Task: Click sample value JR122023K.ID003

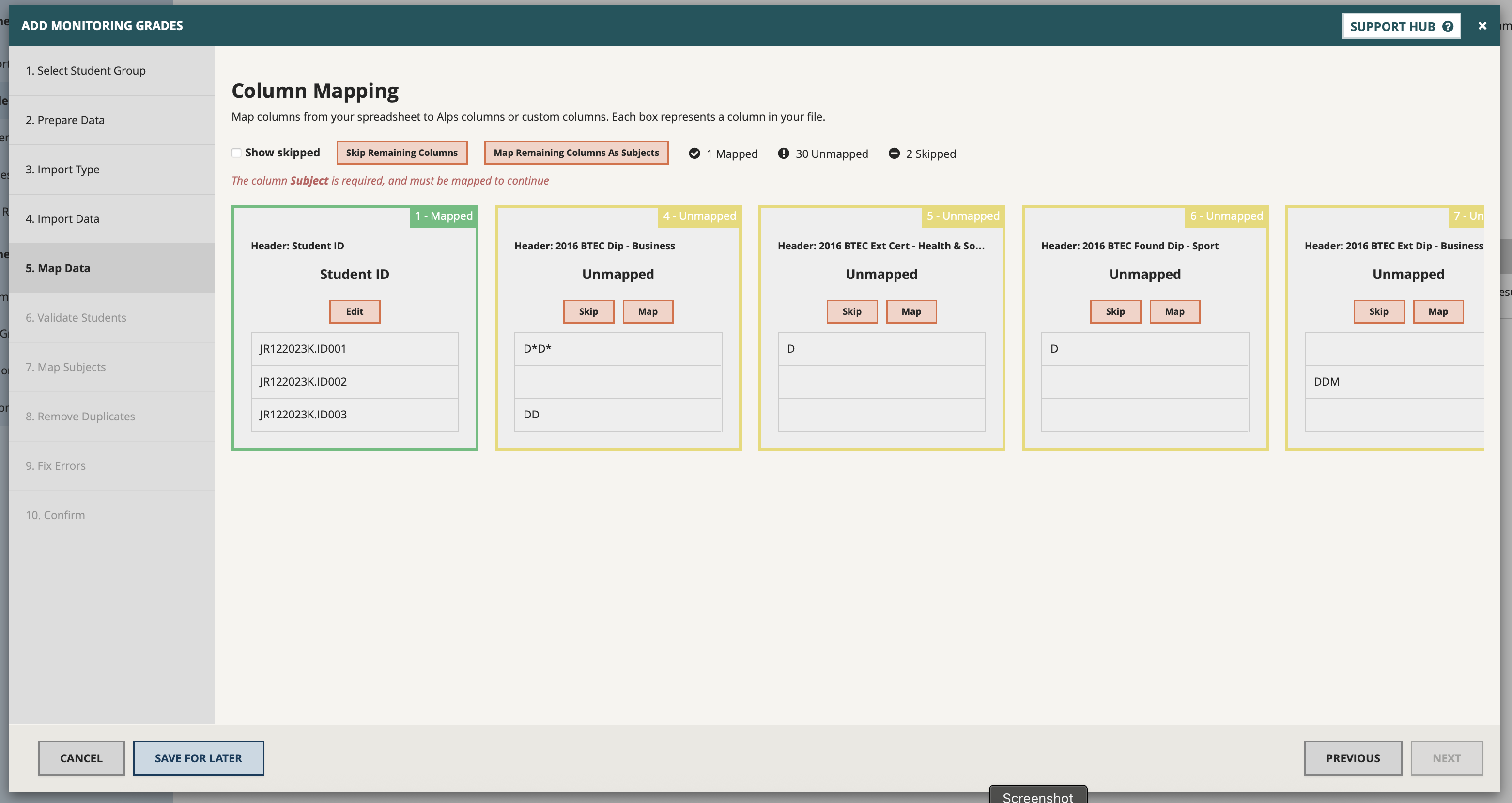Action: 355,415
